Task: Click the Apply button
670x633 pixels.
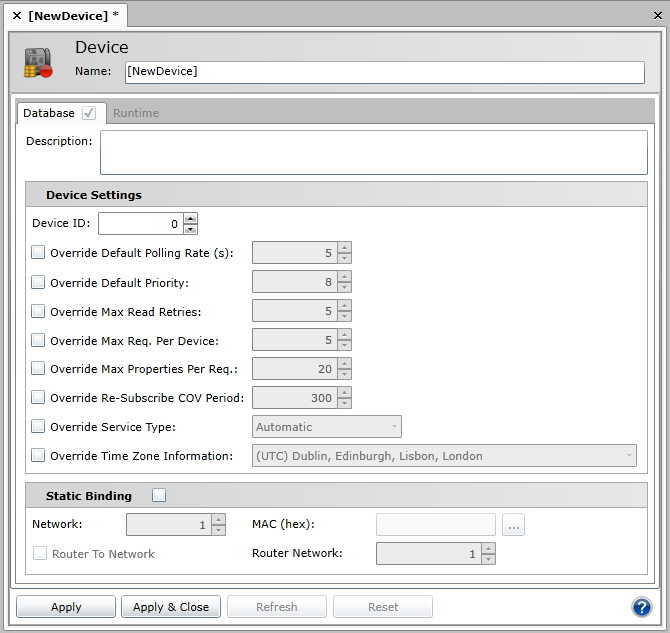Action: pos(66,607)
